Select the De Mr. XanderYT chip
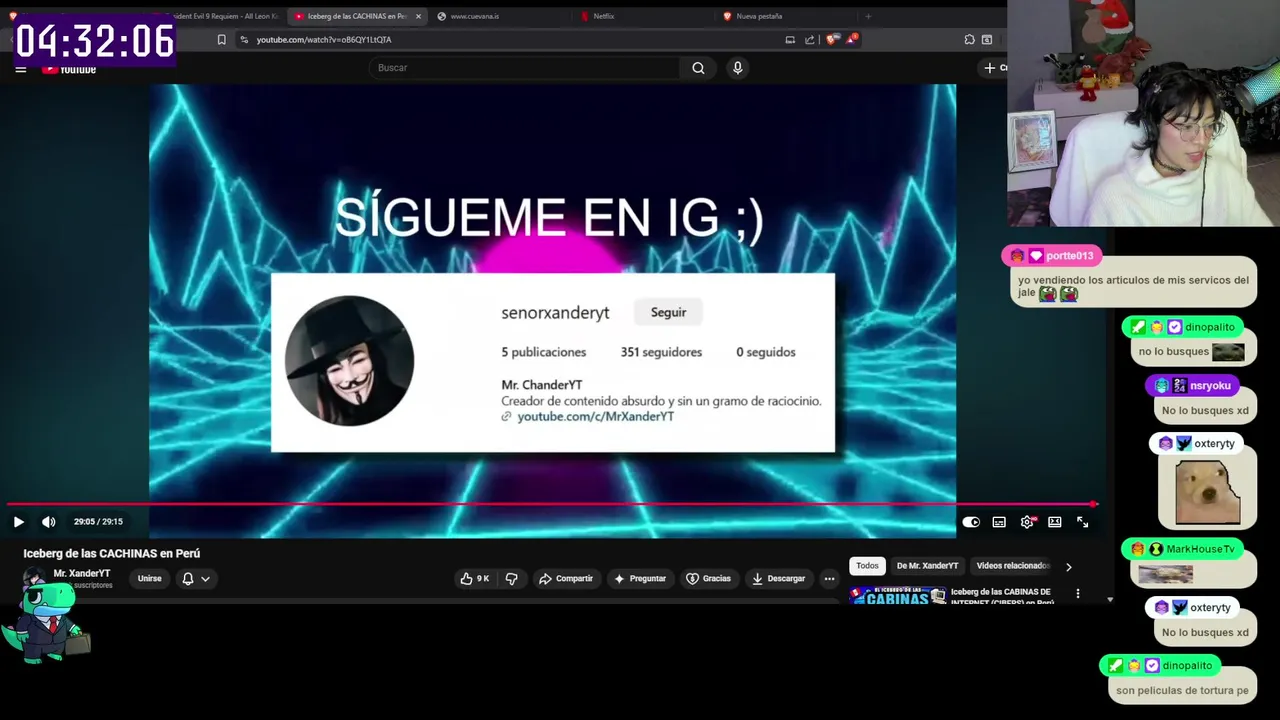1280x720 pixels. 927,566
